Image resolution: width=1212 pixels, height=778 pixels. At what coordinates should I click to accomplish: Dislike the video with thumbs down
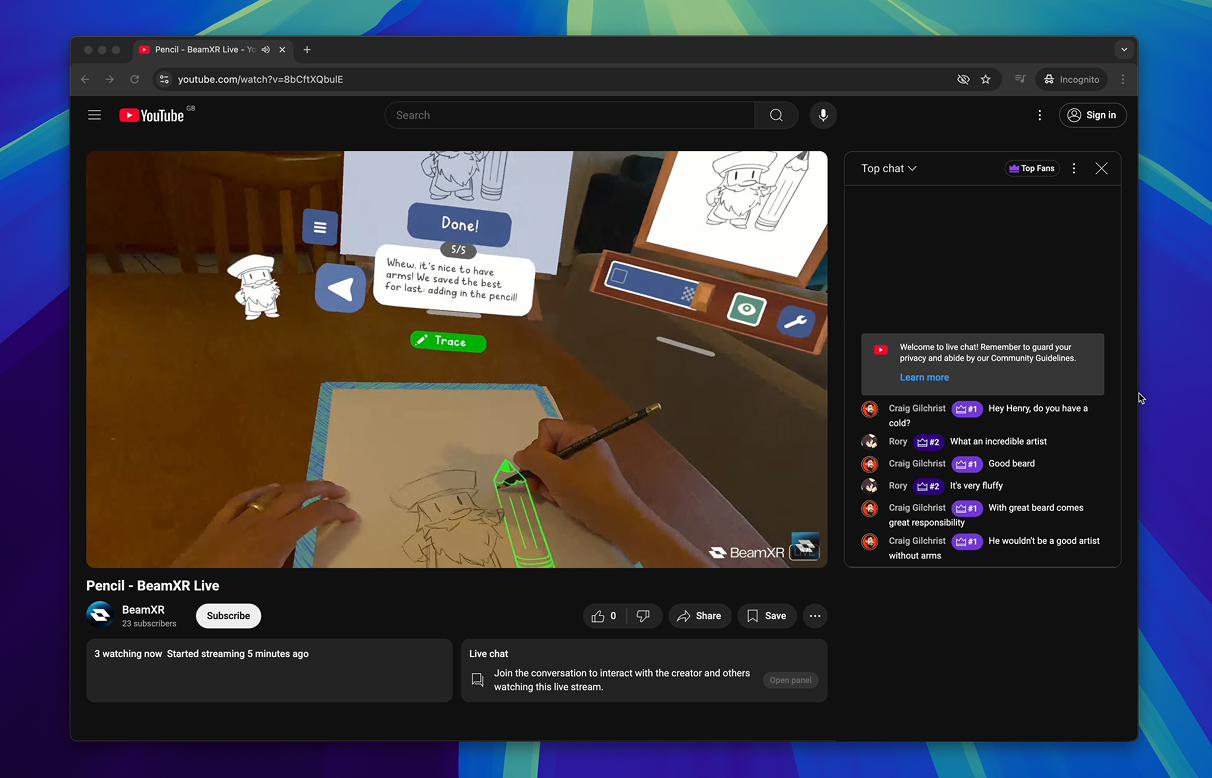pos(643,616)
